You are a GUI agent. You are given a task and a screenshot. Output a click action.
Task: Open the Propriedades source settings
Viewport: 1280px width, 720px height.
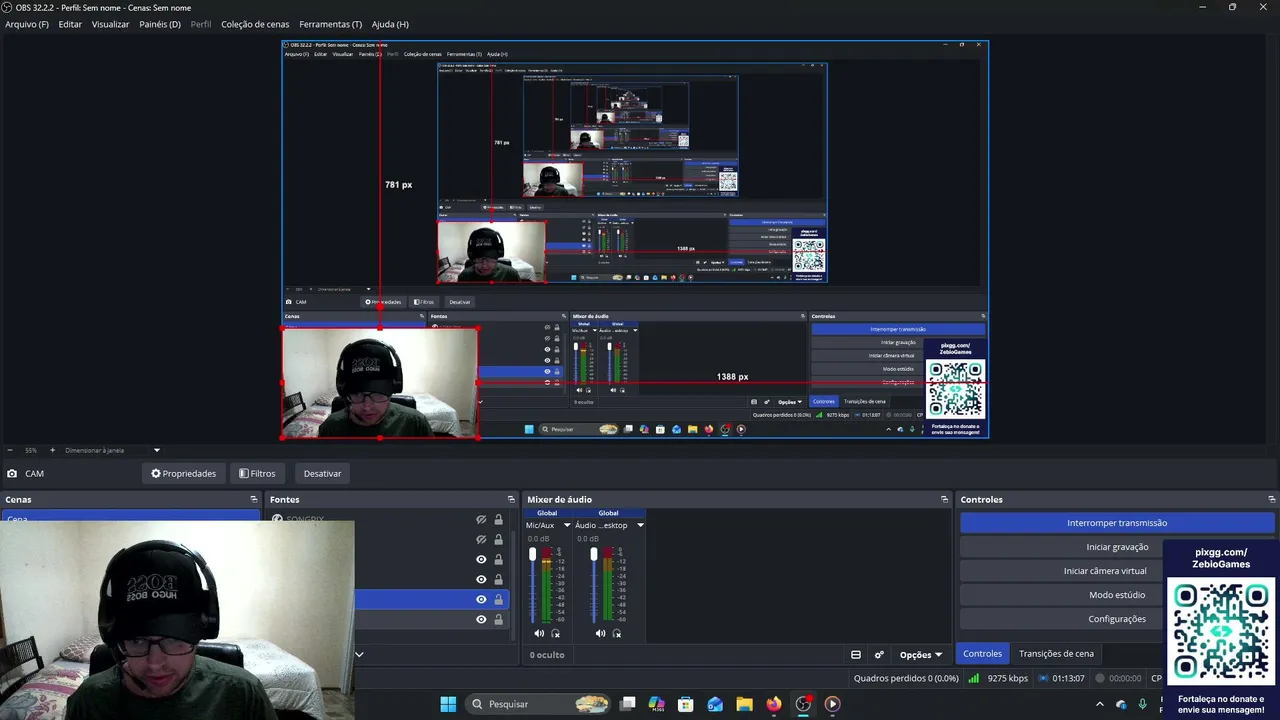184,473
